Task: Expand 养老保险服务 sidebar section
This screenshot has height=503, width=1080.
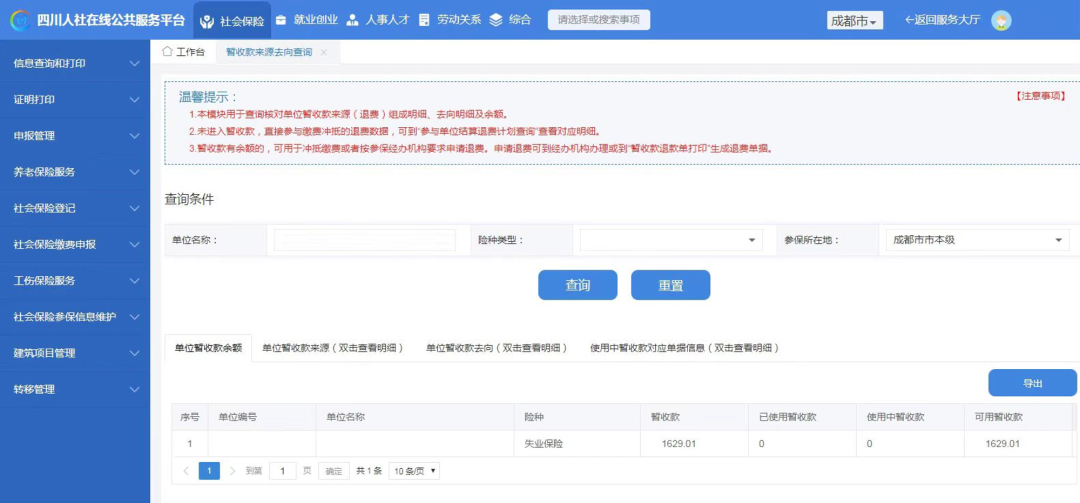Action: click(75, 172)
